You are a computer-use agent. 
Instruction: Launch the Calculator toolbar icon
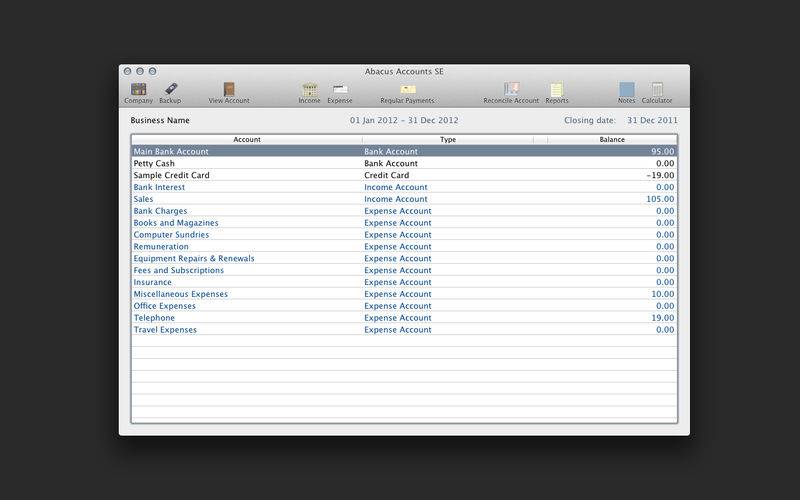(657, 93)
